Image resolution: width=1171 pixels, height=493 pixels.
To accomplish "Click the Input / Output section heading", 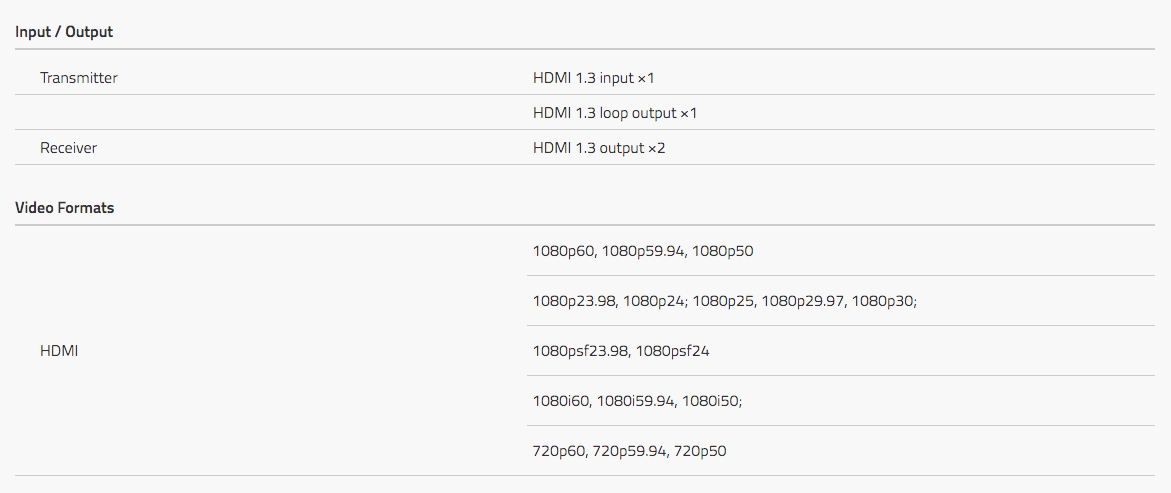I will (64, 32).
